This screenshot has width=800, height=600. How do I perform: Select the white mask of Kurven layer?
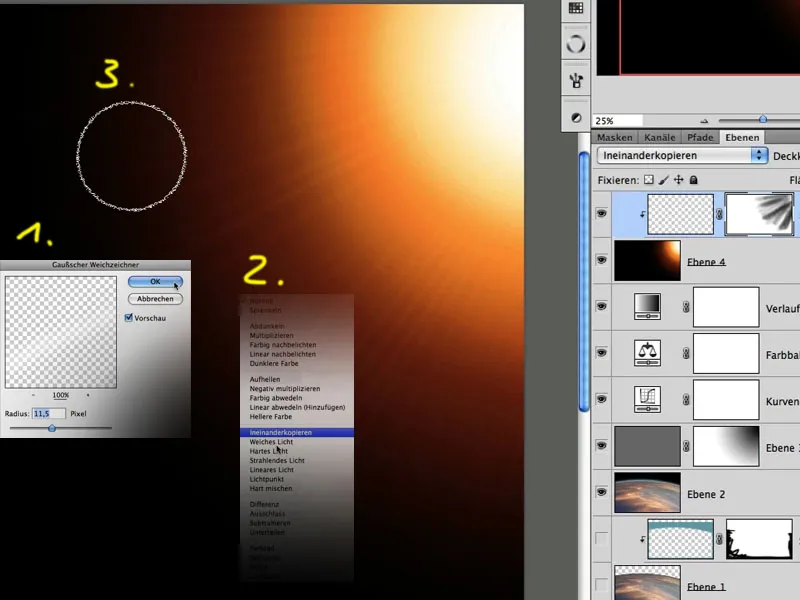point(726,400)
